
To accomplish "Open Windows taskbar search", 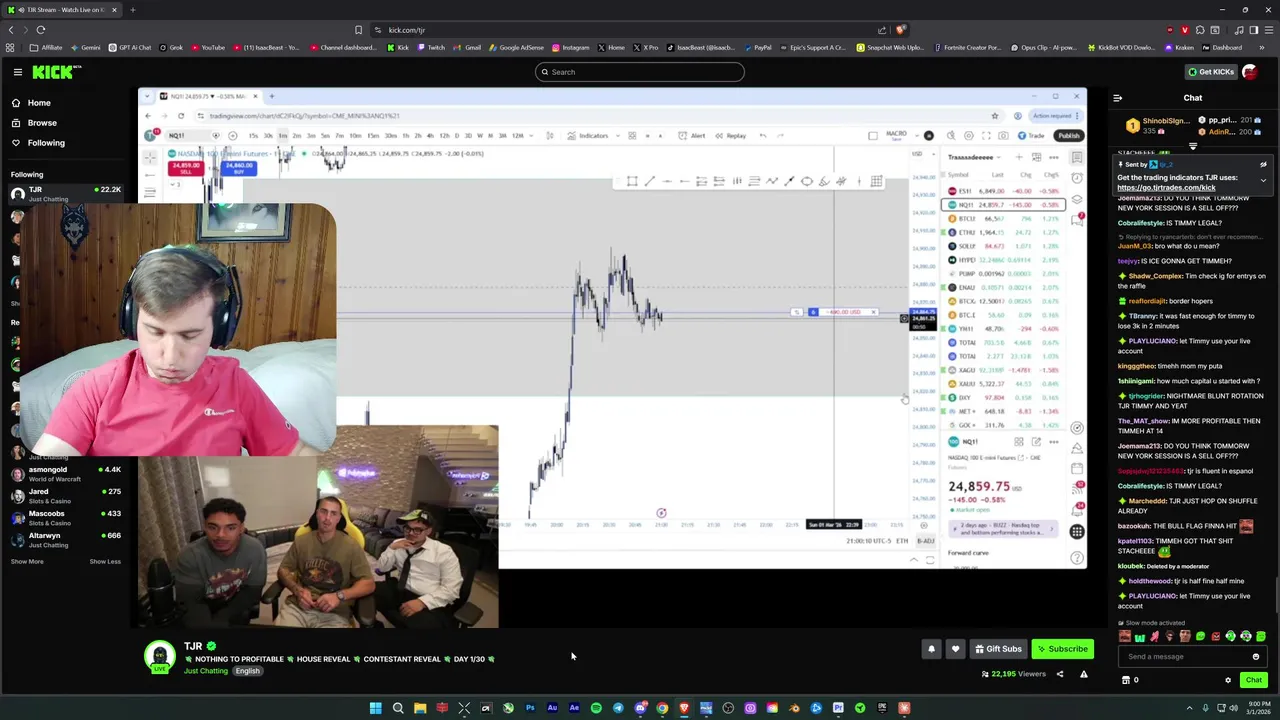I will [x=398, y=708].
